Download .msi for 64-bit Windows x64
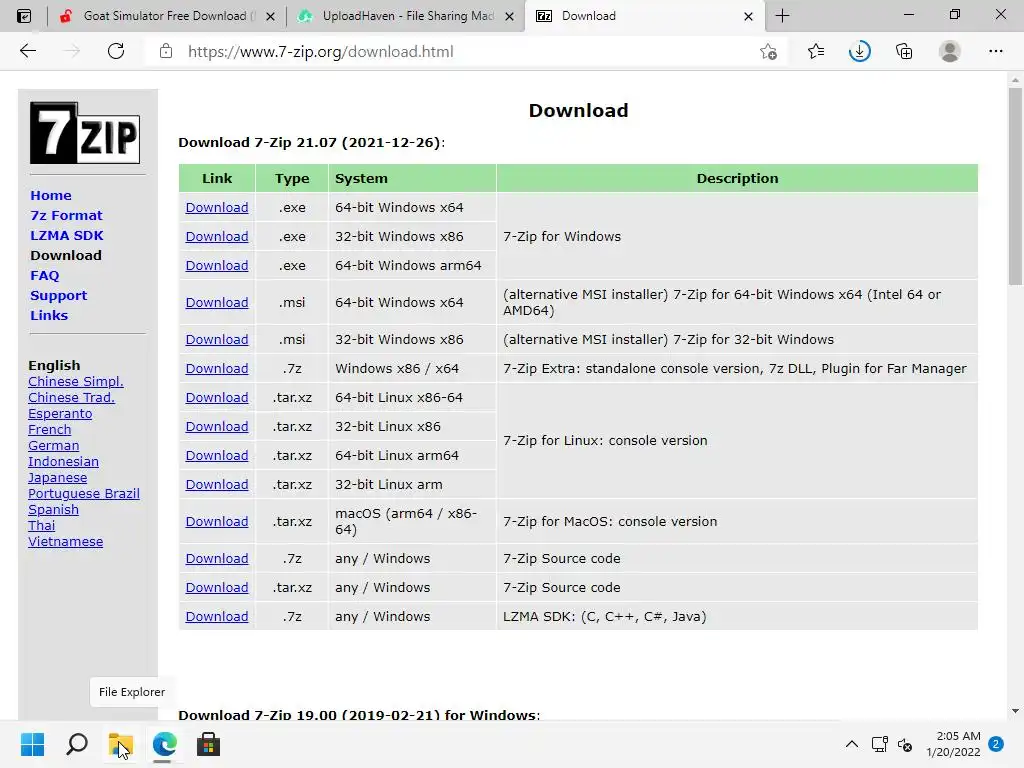 click(x=217, y=302)
